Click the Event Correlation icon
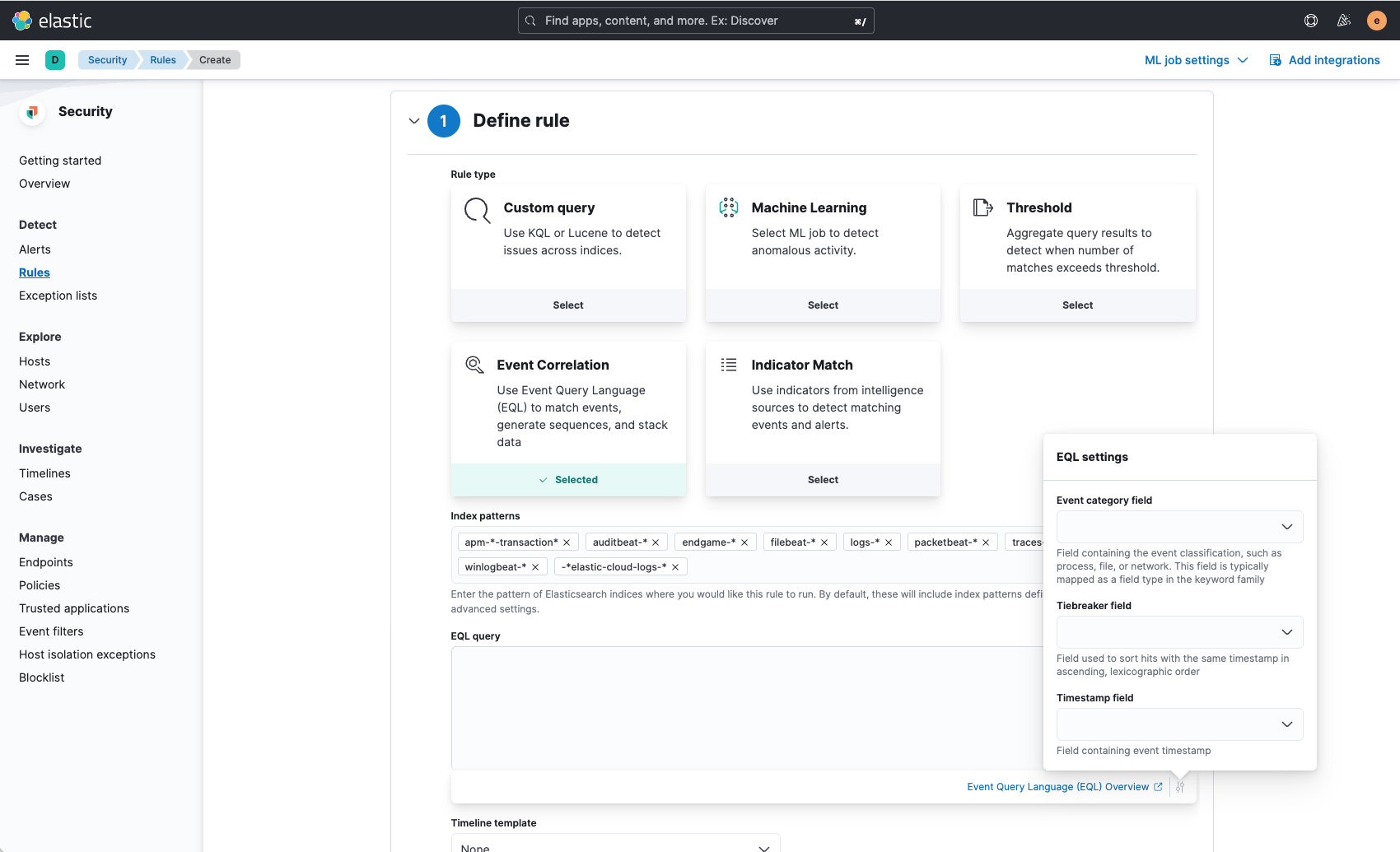The height and width of the screenshot is (852, 1400). click(474, 365)
